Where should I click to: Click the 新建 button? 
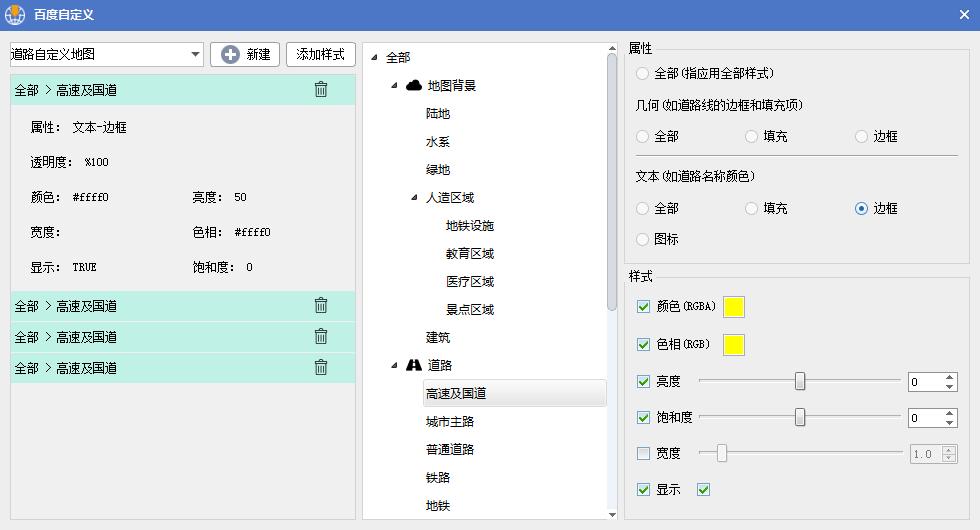[x=245, y=54]
